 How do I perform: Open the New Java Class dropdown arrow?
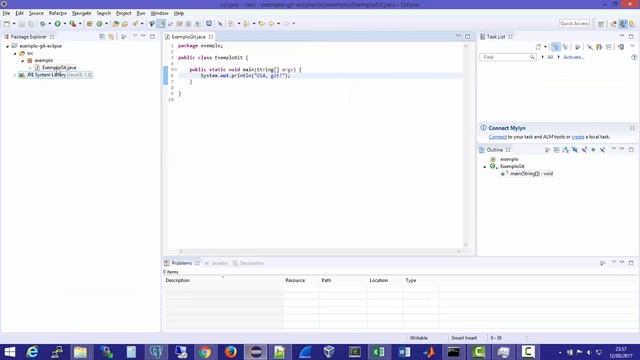(x=106, y=24)
